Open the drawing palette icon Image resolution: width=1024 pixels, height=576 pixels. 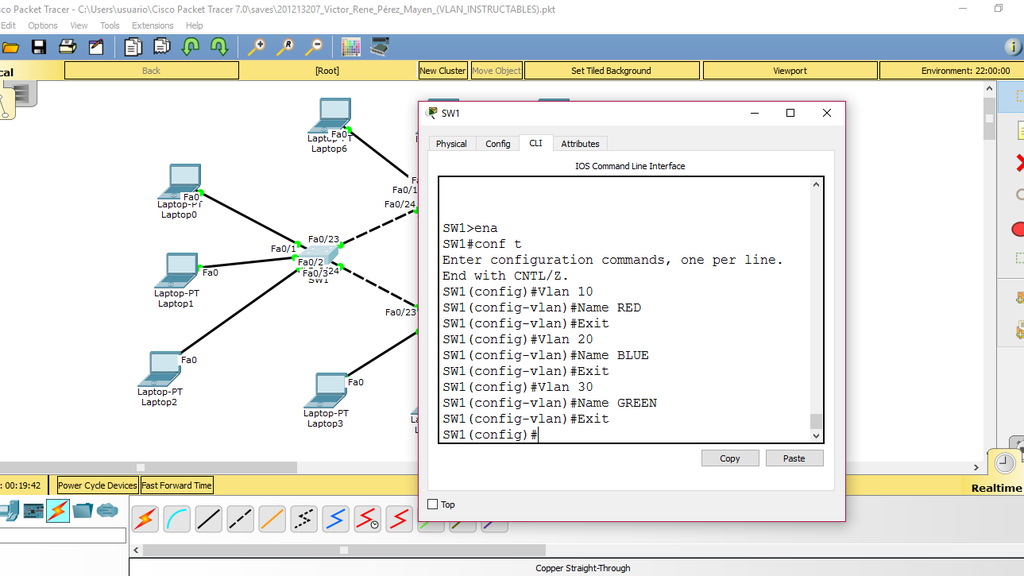coord(351,47)
